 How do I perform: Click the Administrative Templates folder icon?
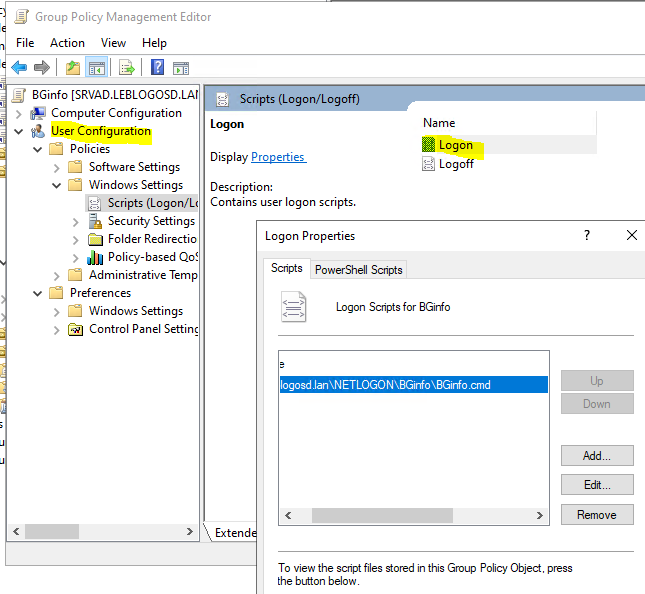(75, 274)
